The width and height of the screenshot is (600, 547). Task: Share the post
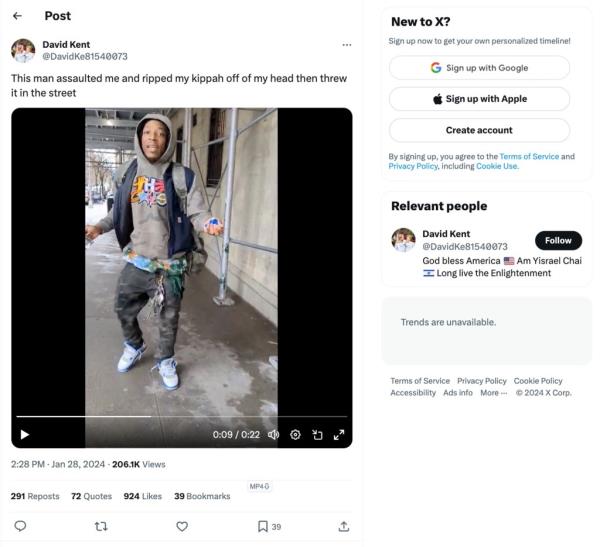[x=344, y=526]
